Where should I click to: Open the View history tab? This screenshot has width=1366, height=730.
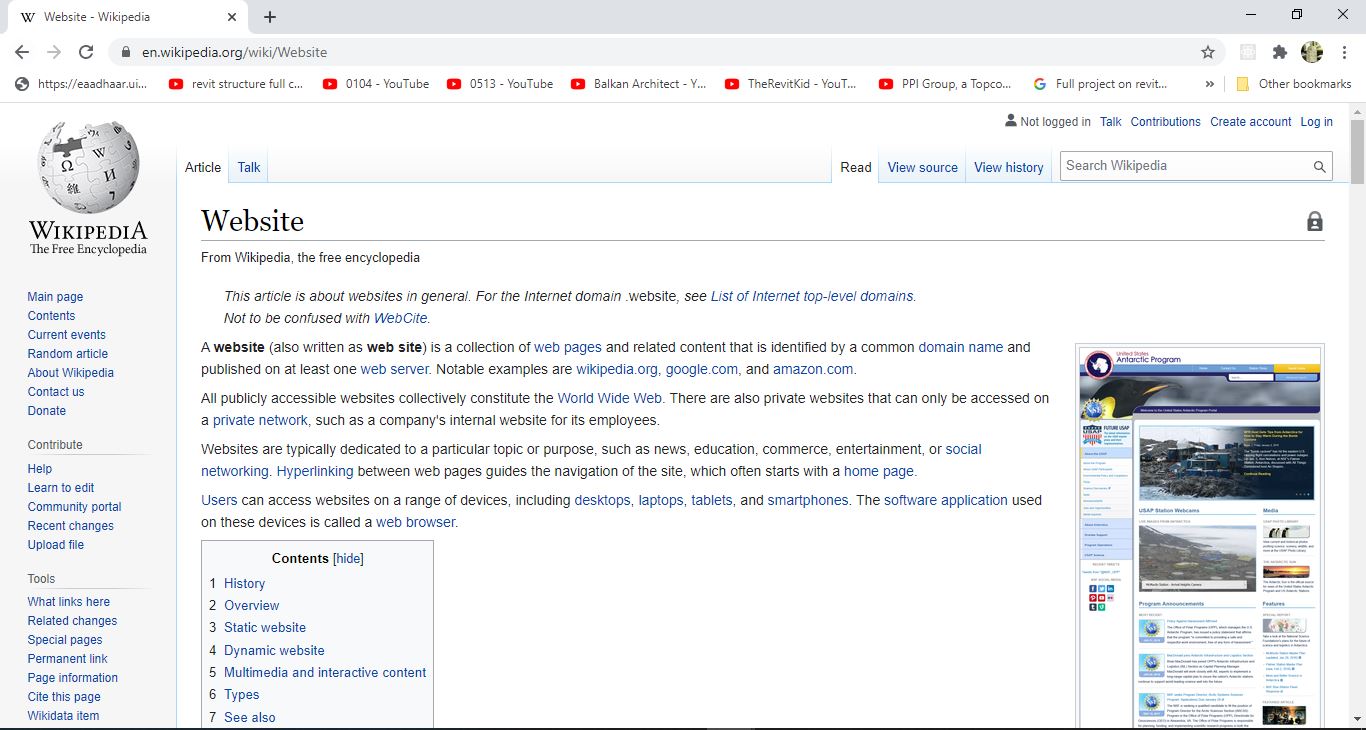tap(1009, 167)
